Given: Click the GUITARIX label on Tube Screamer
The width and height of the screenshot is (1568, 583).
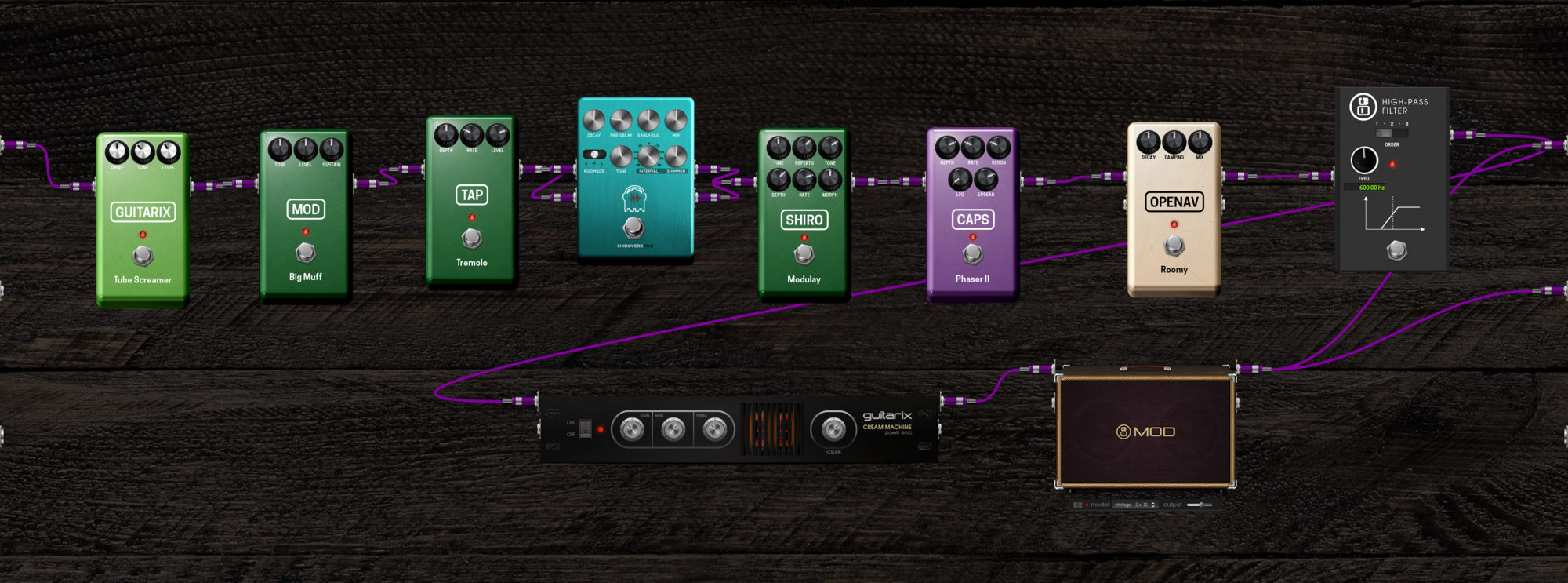Looking at the screenshot, I should (x=143, y=212).
